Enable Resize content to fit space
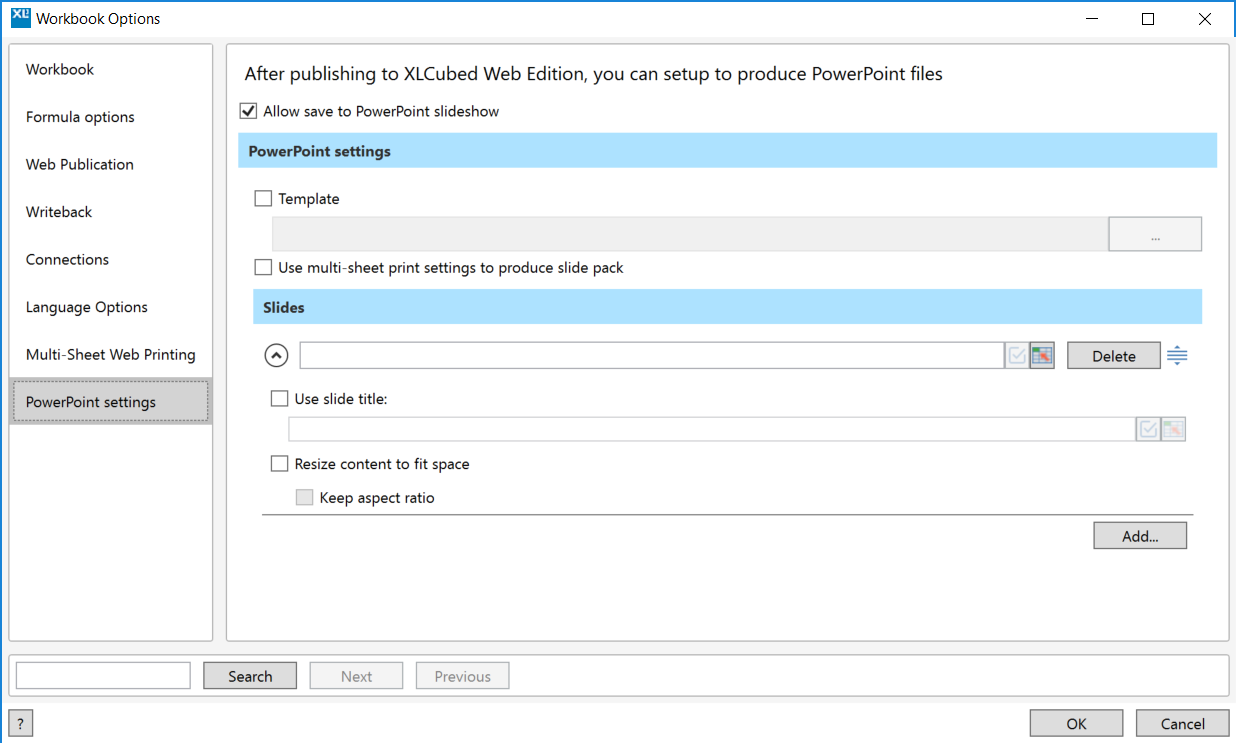The height and width of the screenshot is (743, 1236). pyautogui.click(x=280, y=464)
